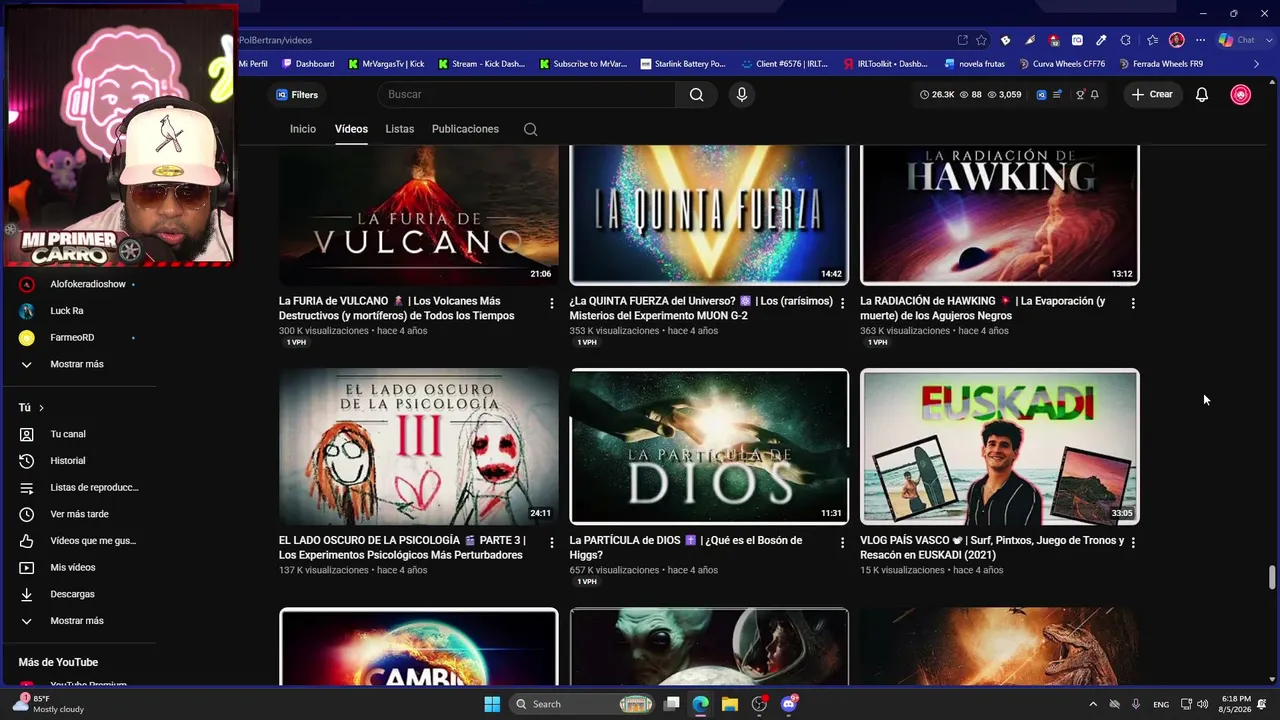Open the Dashboard bookmark
The width and height of the screenshot is (1280, 720).
[x=308, y=64]
